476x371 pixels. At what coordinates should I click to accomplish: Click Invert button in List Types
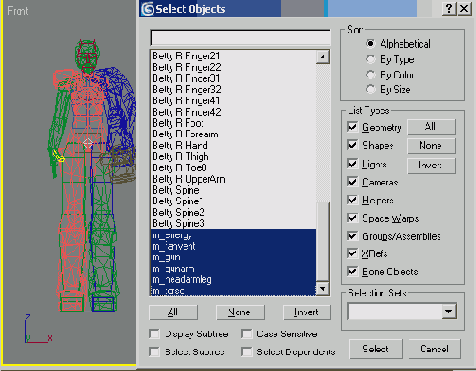coord(431,165)
